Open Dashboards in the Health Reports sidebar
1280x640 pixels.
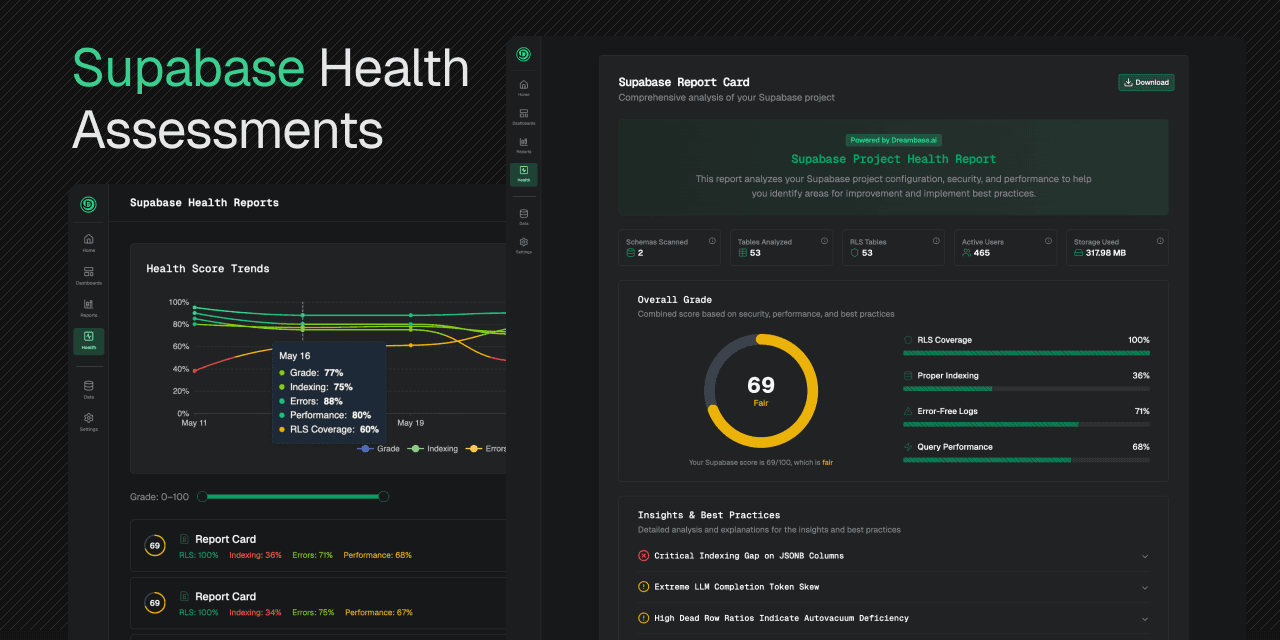pyautogui.click(x=88, y=275)
